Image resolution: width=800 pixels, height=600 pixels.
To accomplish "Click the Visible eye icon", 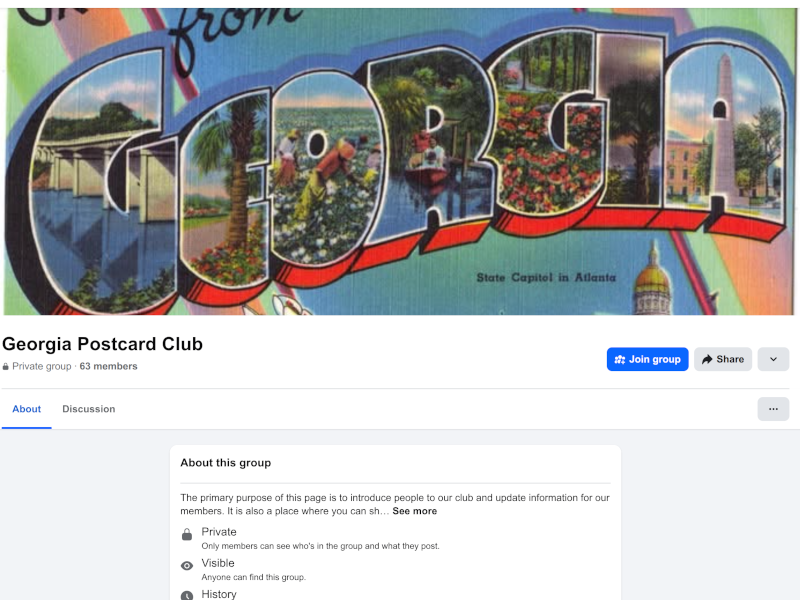I will 187,566.
